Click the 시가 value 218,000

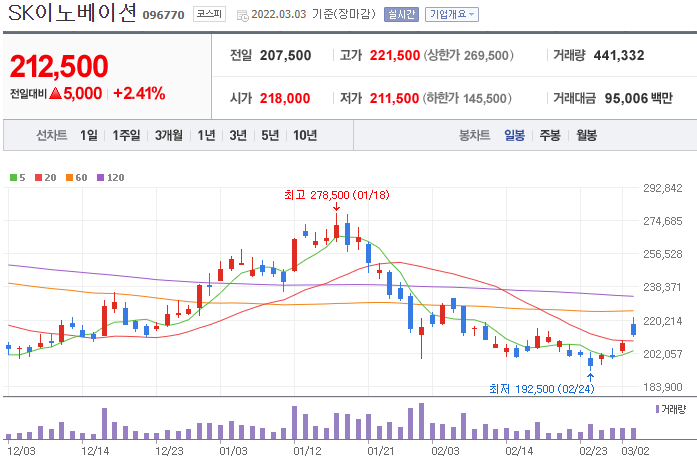tap(285, 98)
